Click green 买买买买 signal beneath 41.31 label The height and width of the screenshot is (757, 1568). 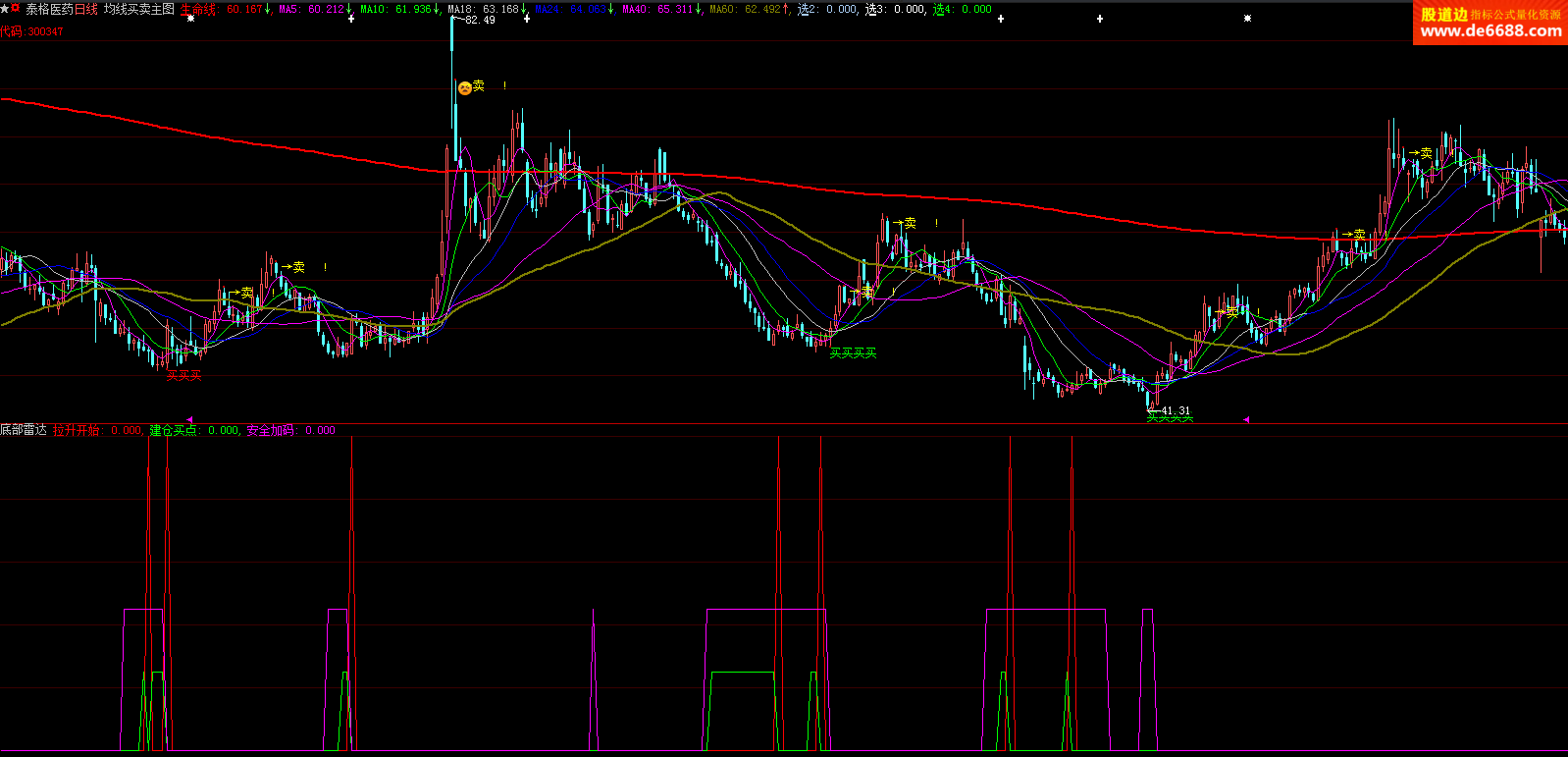point(1170,420)
